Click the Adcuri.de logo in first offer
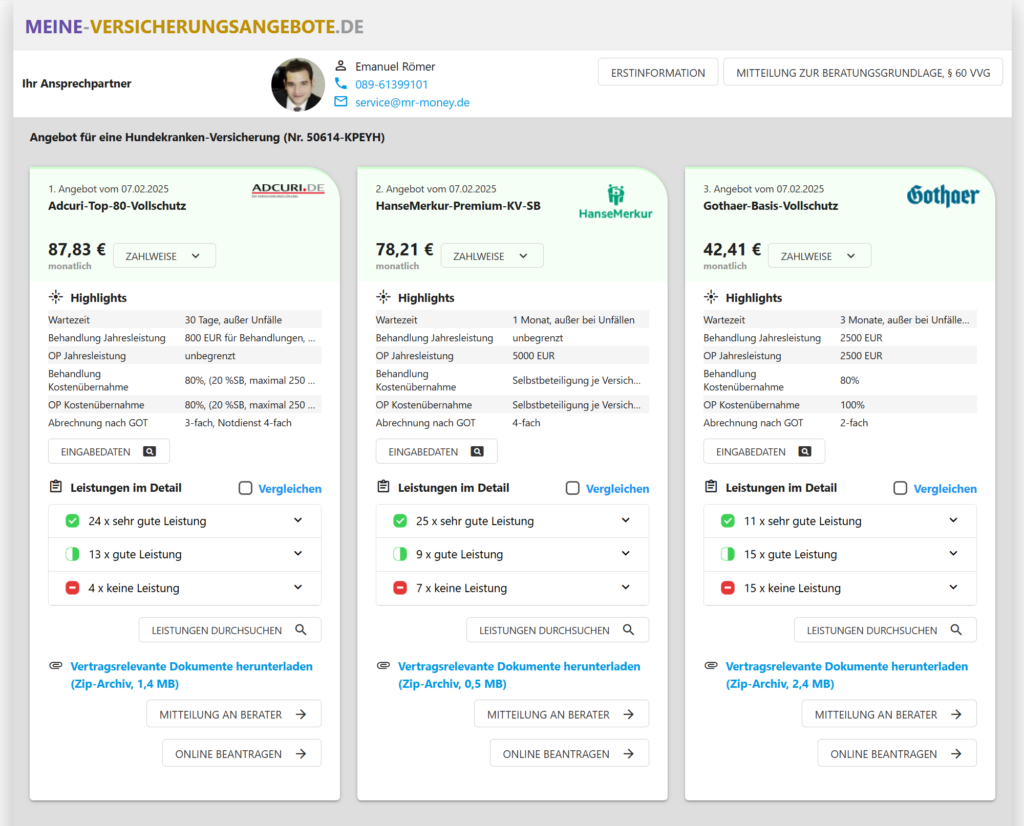This screenshot has width=1024, height=826. [x=288, y=190]
